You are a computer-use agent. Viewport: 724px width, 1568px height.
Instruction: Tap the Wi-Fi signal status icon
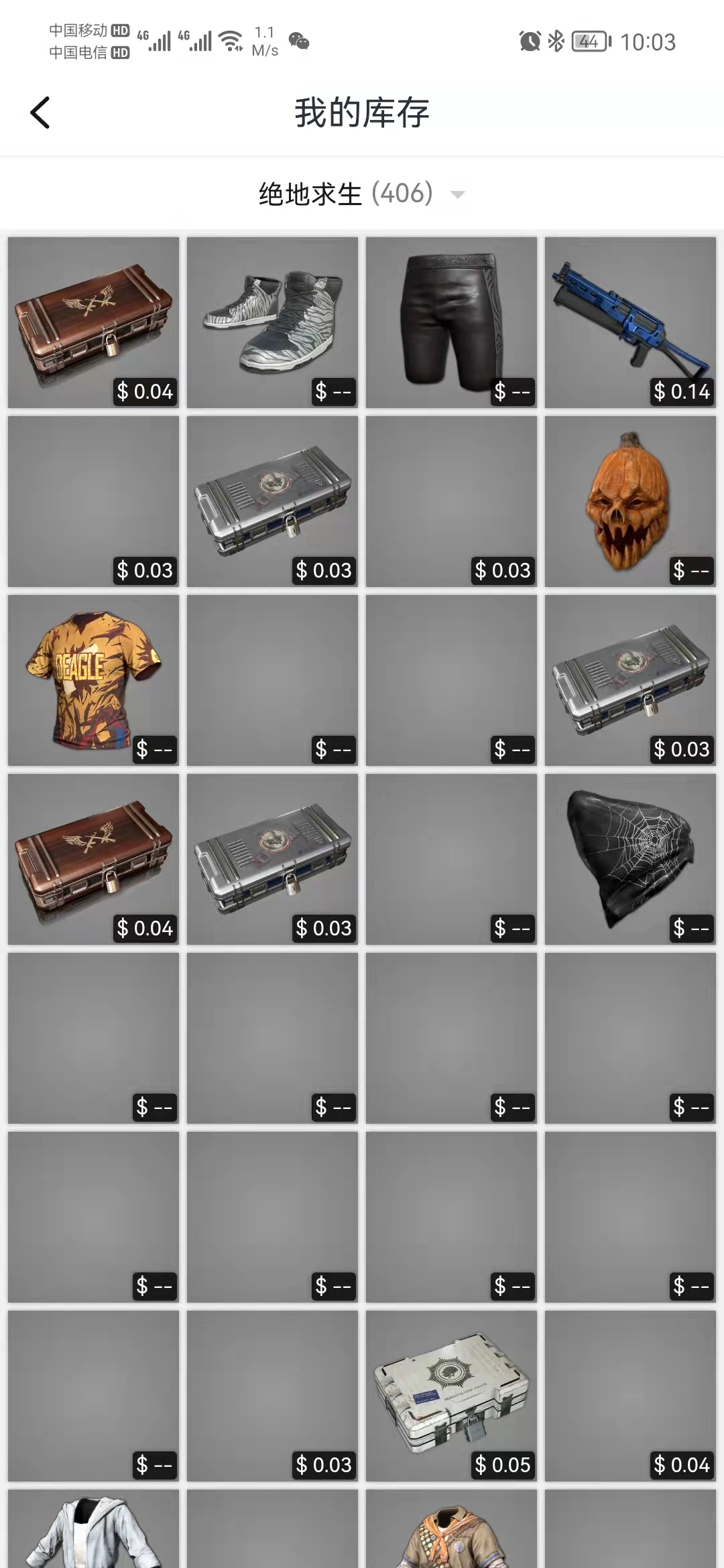(231, 41)
